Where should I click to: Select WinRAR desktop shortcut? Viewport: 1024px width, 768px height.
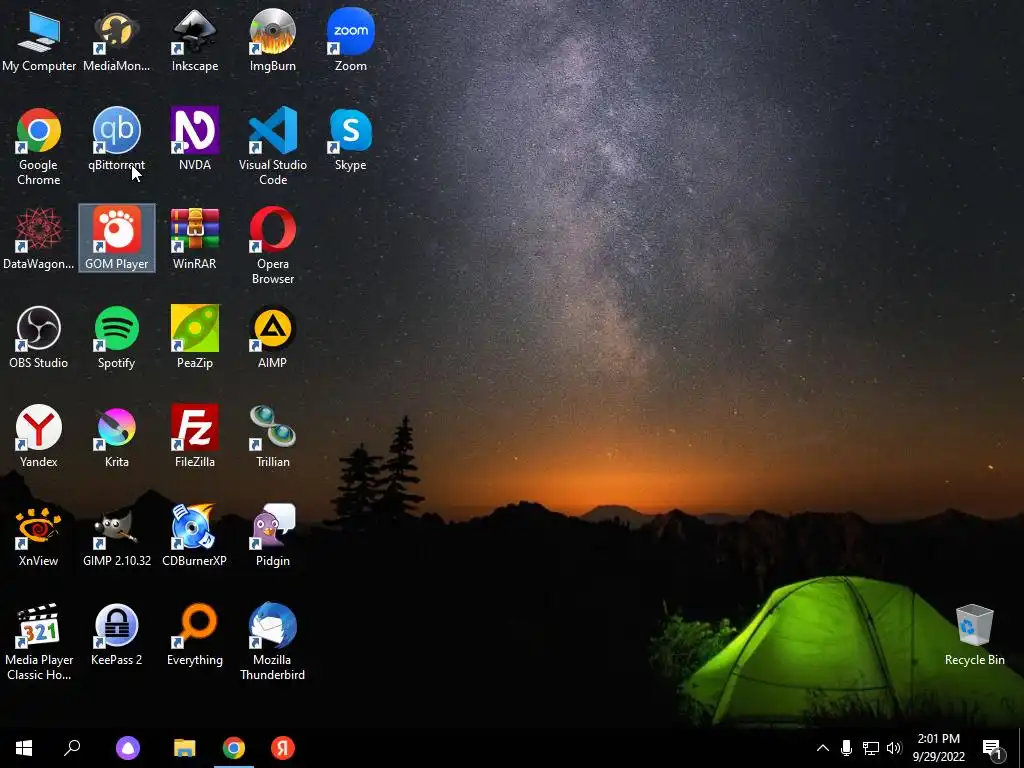[195, 238]
